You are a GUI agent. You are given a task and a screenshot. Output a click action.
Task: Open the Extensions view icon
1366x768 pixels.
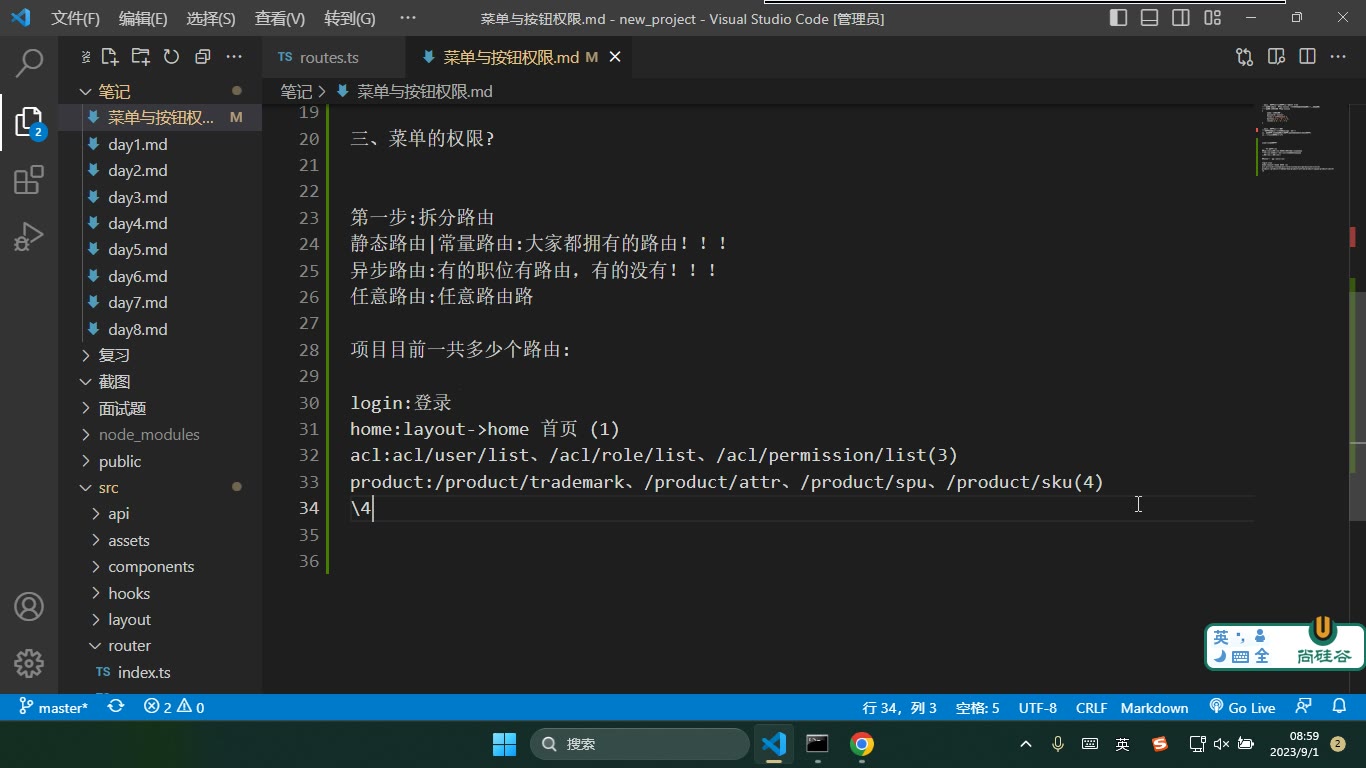tap(29, 180)
